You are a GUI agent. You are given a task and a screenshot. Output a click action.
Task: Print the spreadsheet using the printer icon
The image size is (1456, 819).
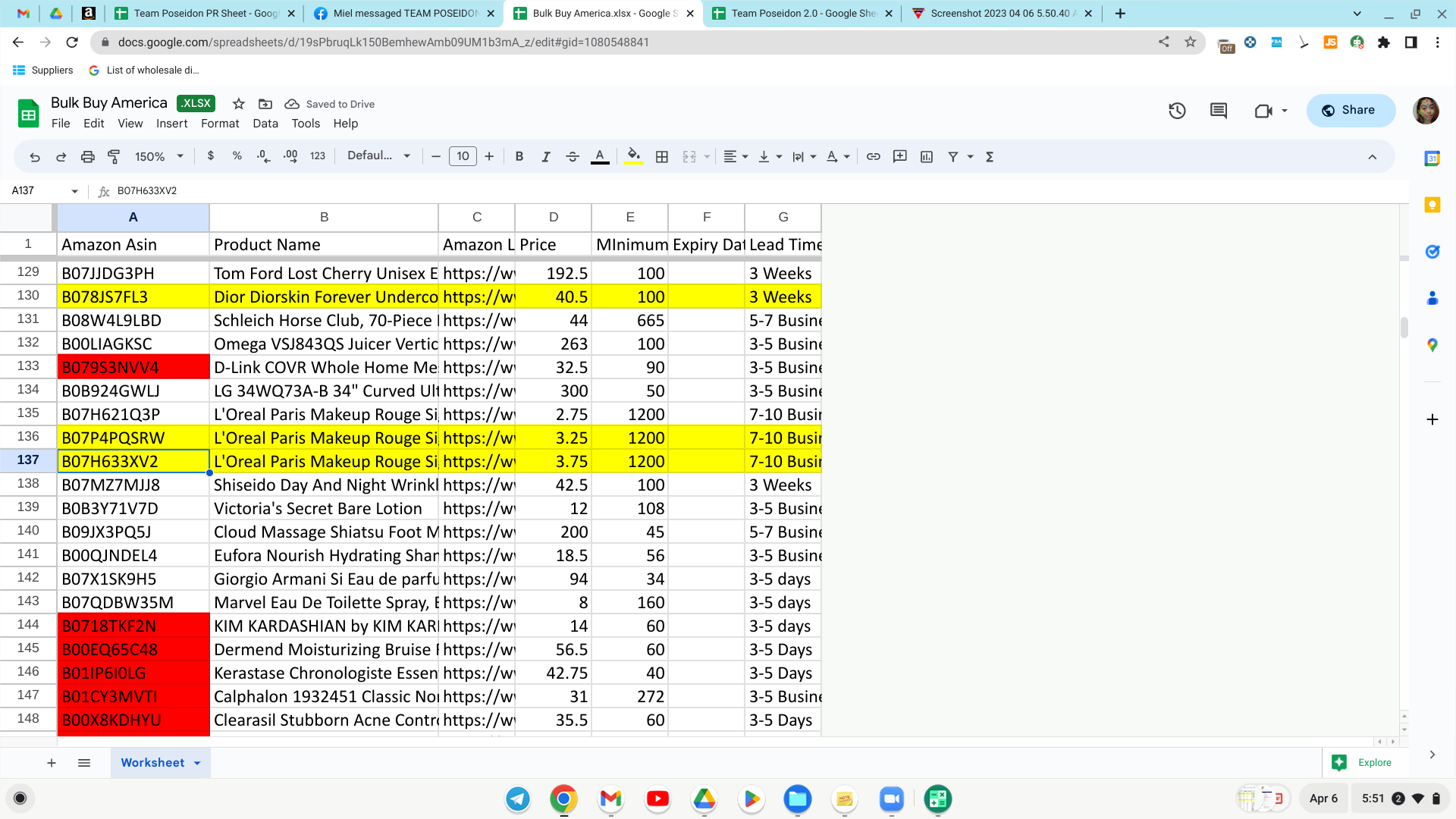pos(88,157)
